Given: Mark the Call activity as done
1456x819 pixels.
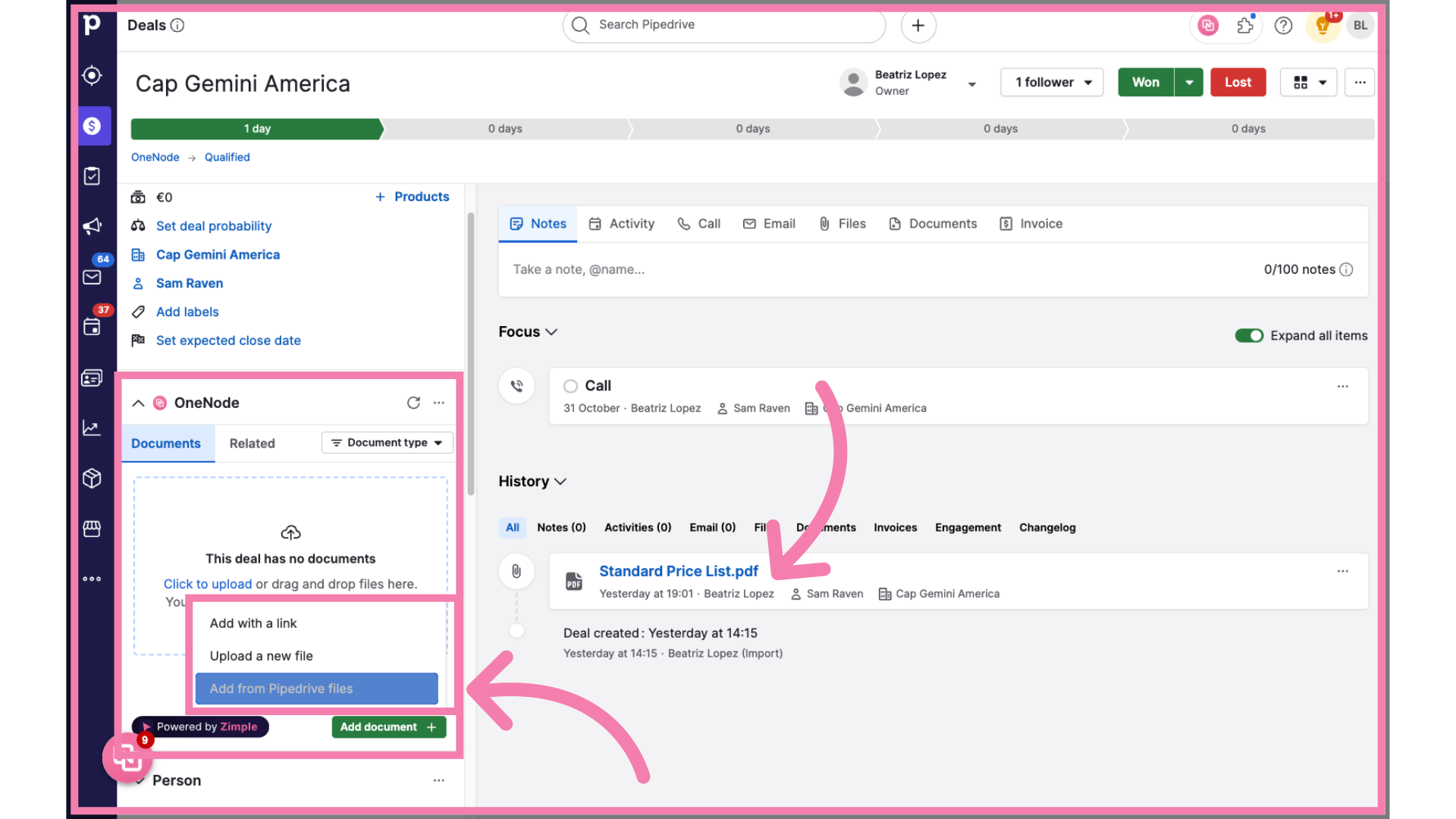Looking at the screenshot, I should coord(570,386).
